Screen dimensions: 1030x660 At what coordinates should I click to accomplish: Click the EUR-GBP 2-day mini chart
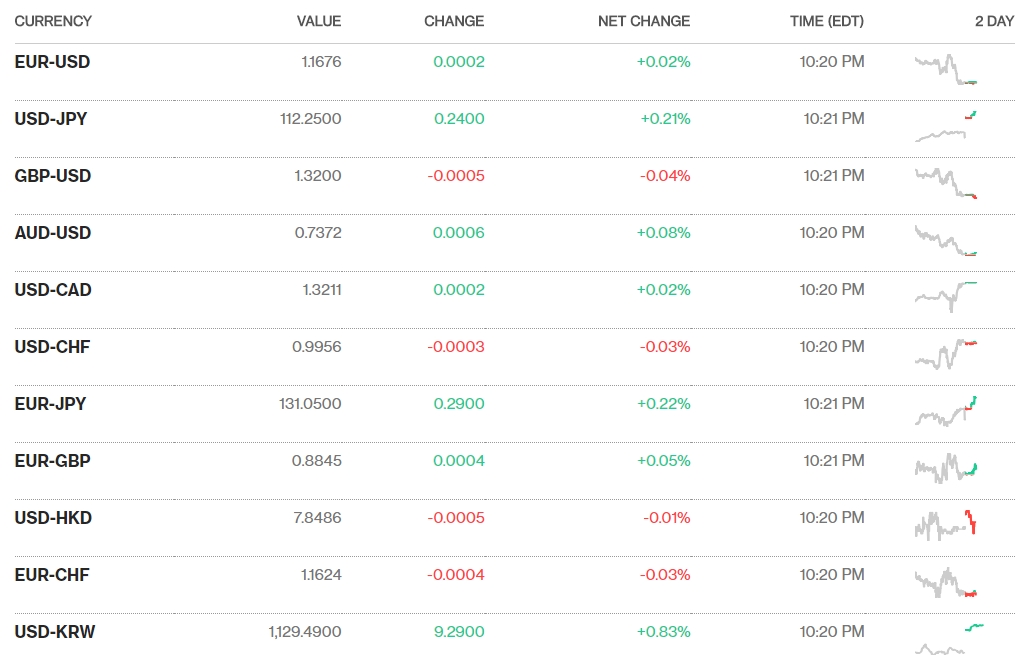[946, 468]
